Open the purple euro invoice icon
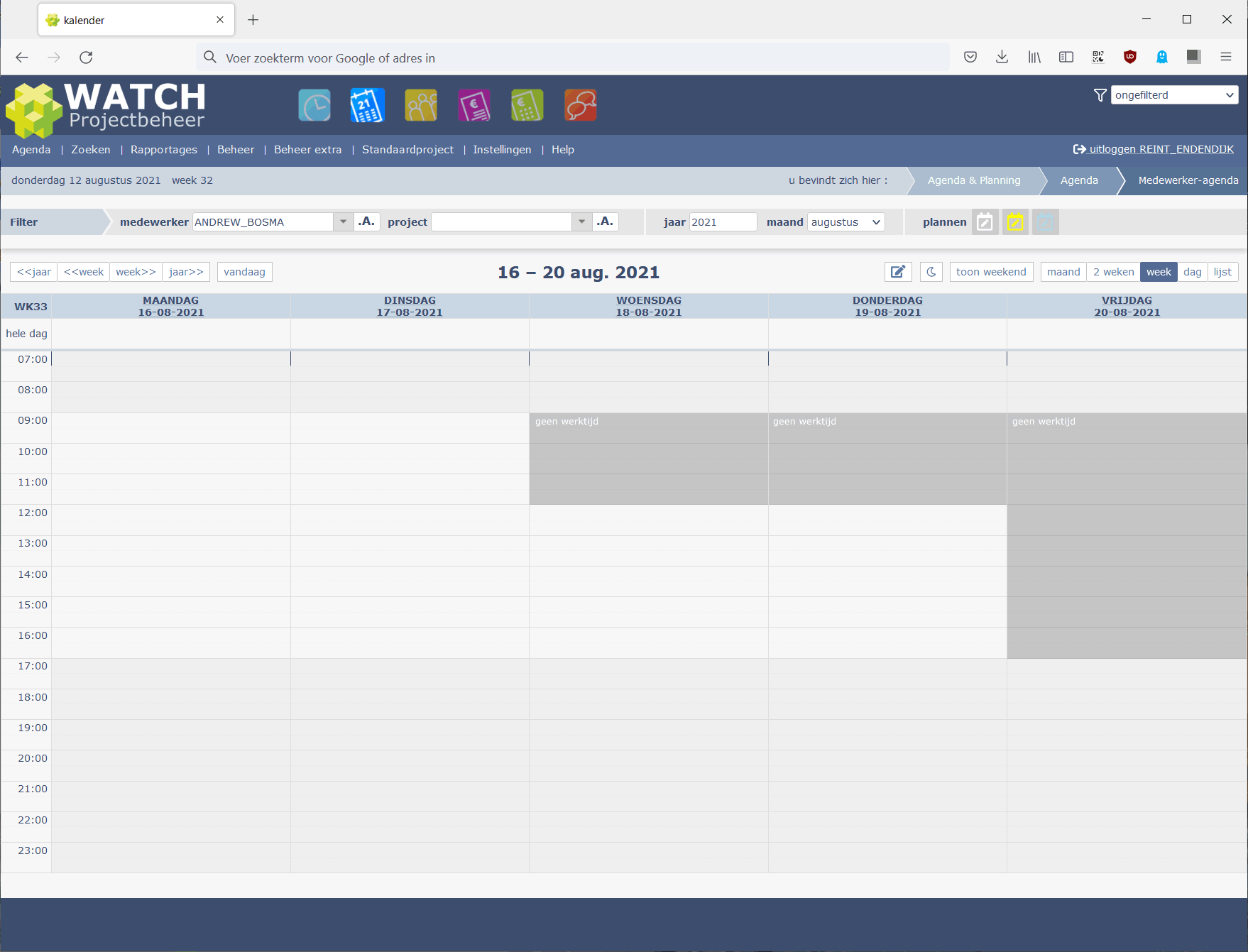The width and height of the screenshot is (1248, 952). pos(474,106)
